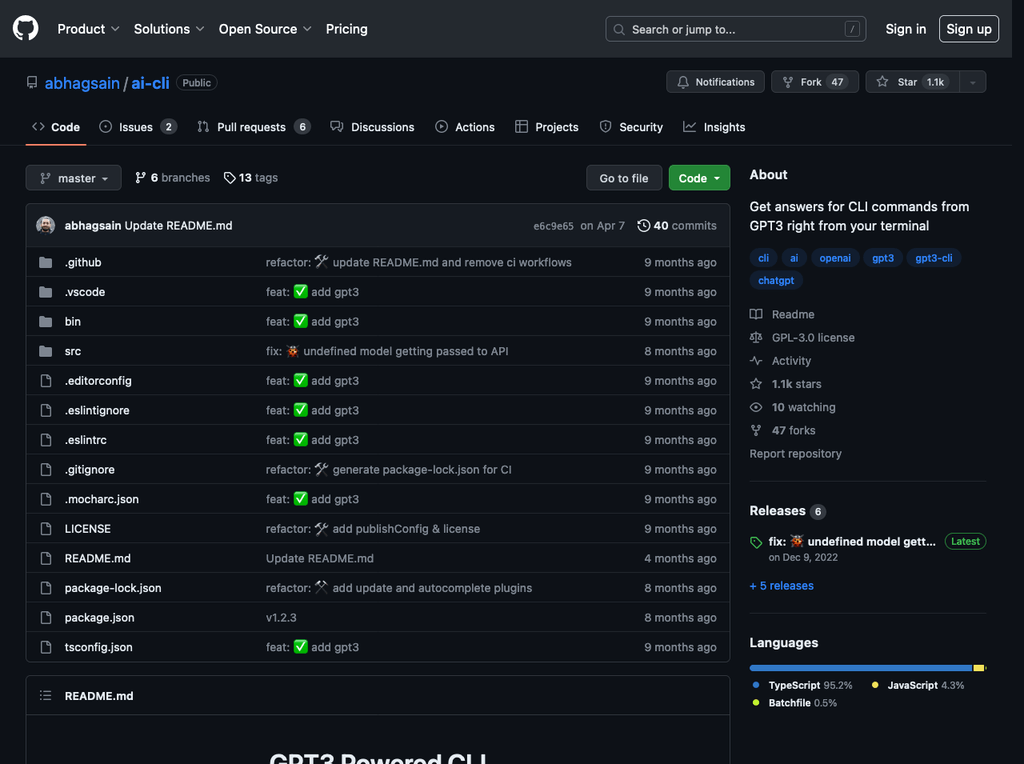This screenshot has width=1024, height=764.
Task: Open the README outline list icon
Action: pos(45,695)
